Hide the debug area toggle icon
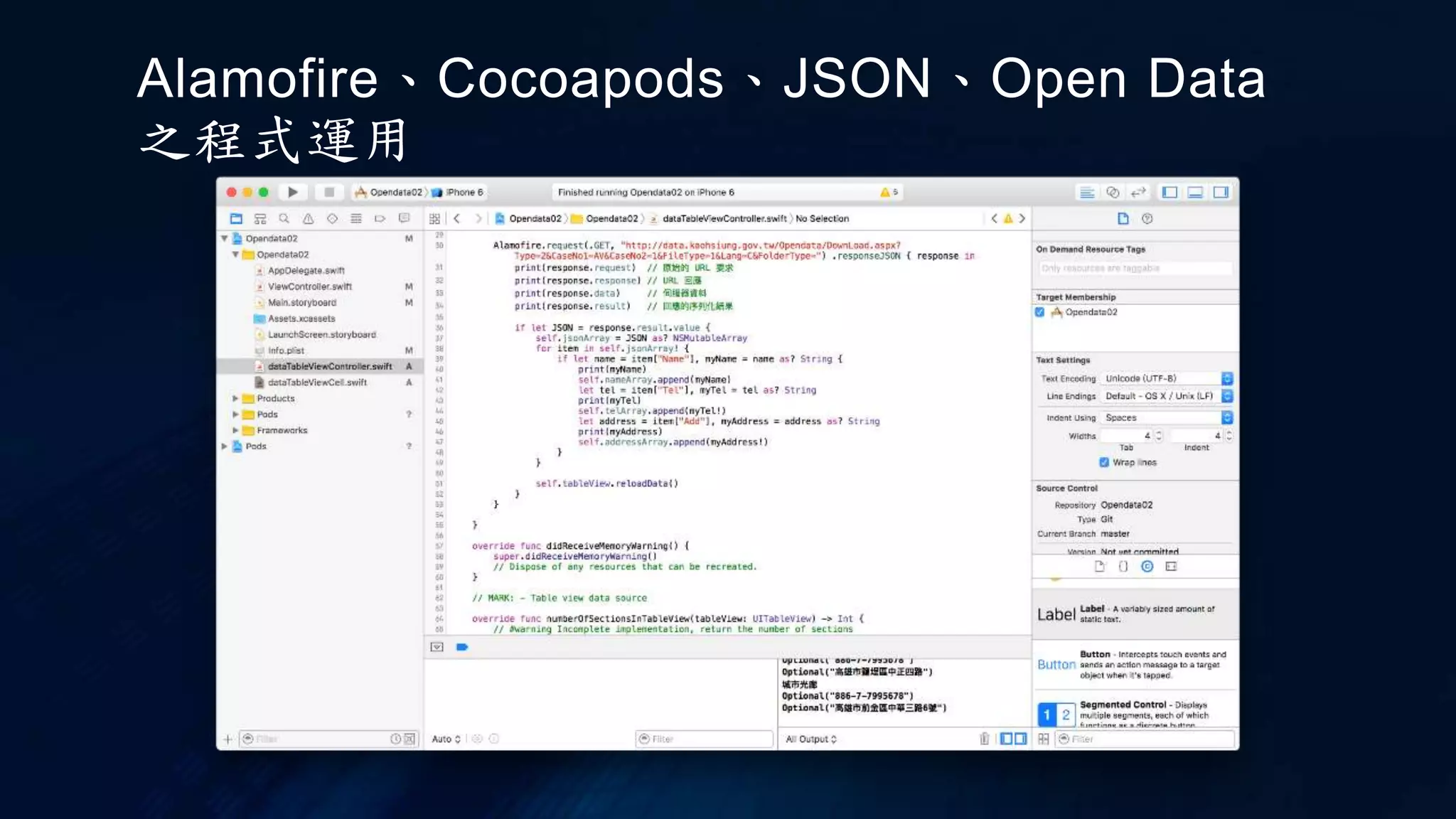 (437, 647)
